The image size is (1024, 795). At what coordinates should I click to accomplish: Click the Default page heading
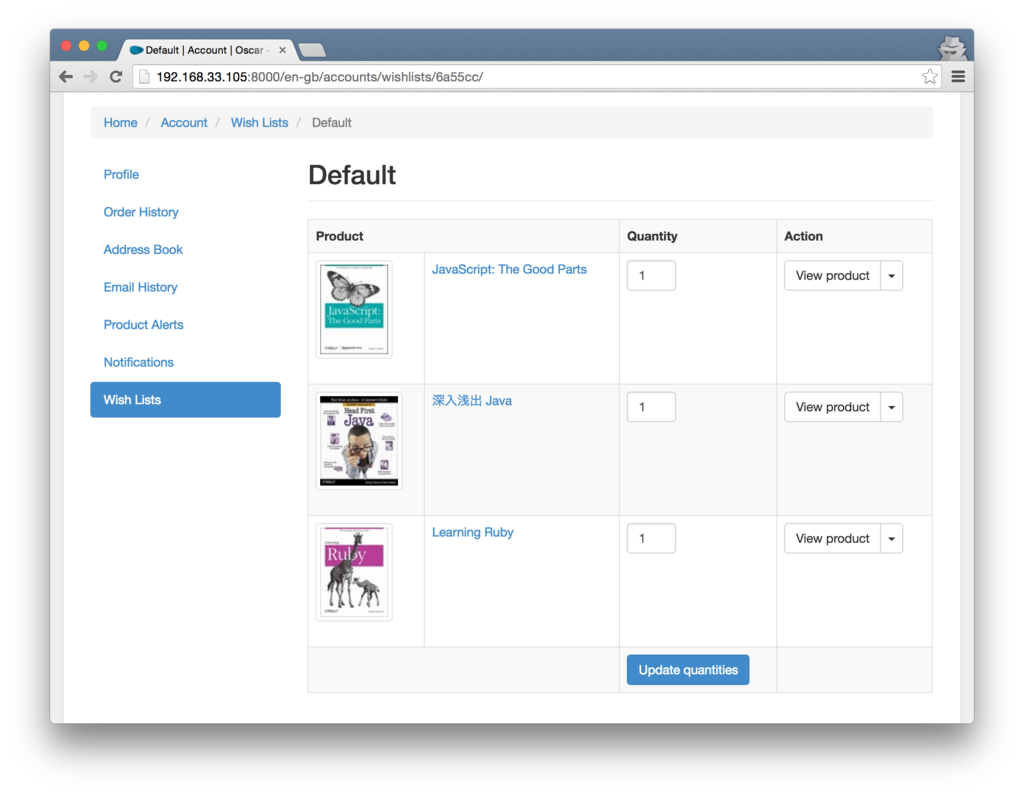pyautogui.click(x=352, y=175)
